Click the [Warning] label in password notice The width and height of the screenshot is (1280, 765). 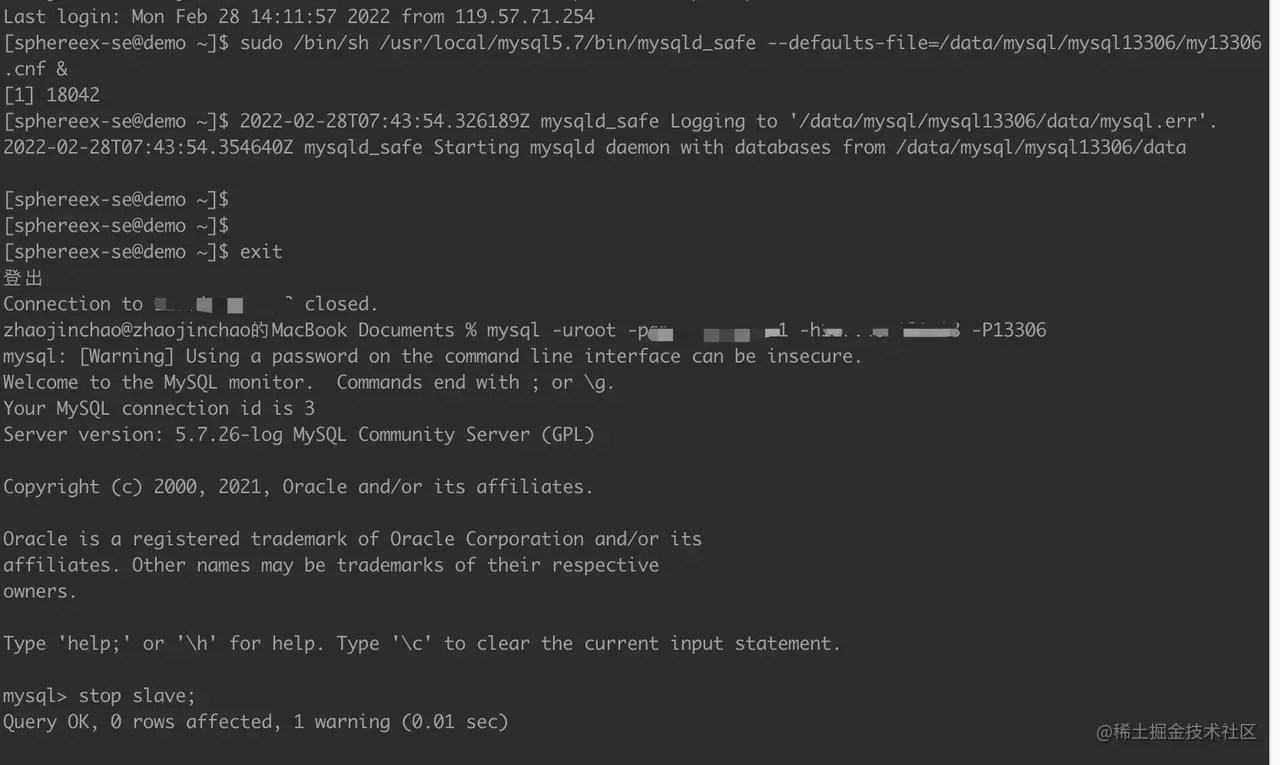125,356
